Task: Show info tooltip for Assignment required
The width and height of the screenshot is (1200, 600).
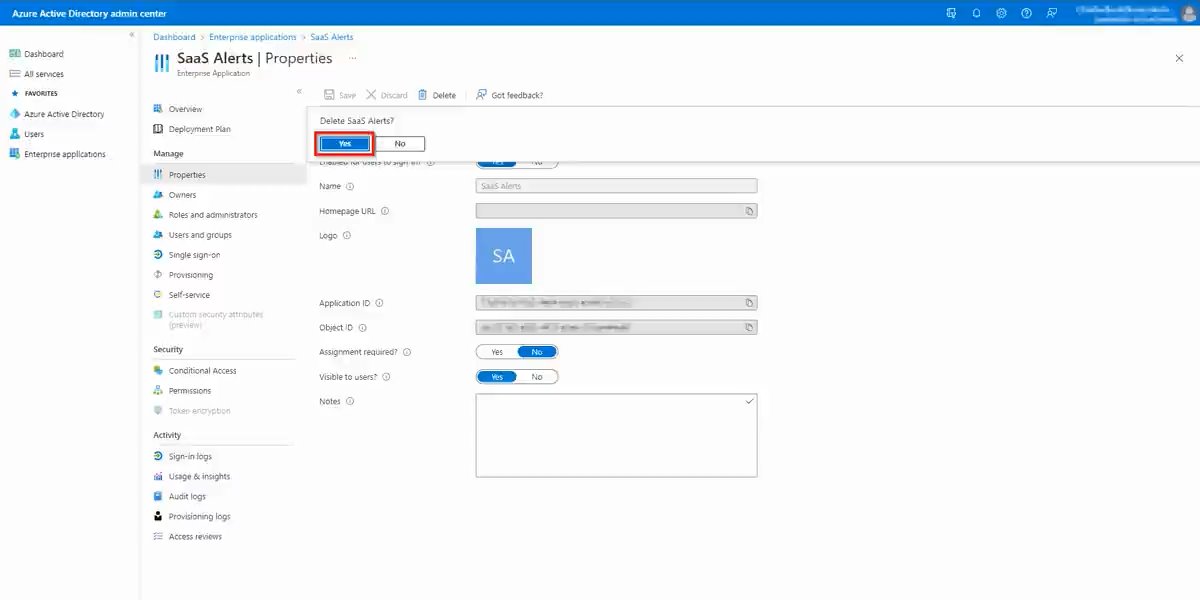Action: pos(407,352)
